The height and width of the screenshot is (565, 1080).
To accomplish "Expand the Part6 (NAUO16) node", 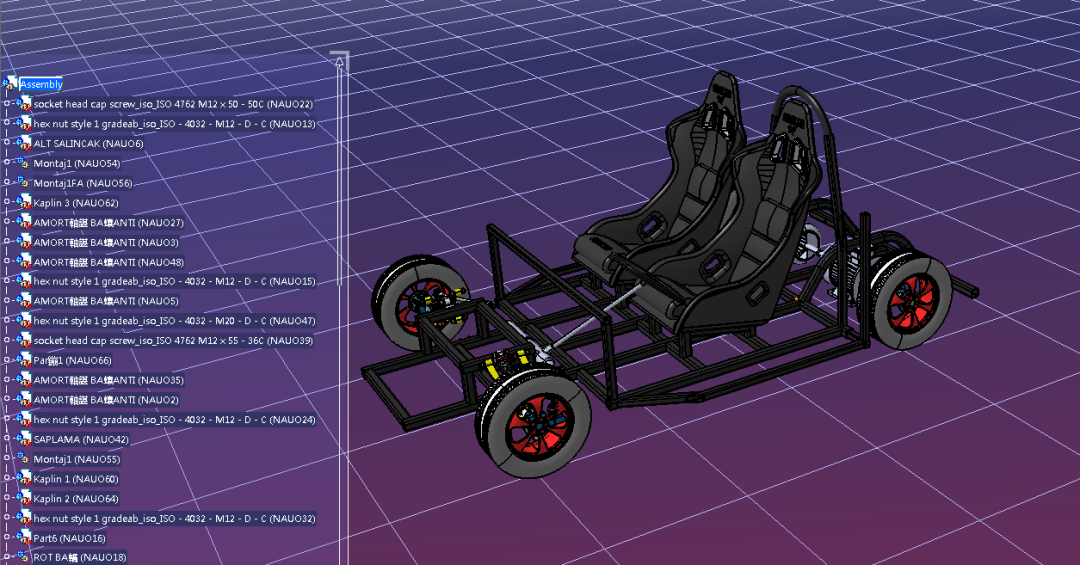I will (x=7, y=537).
